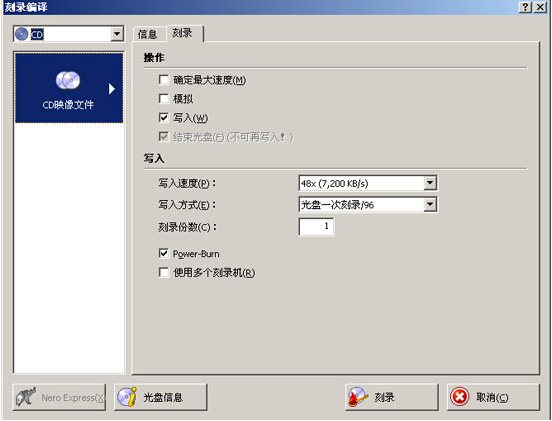Click the 刻录份数(C) label
This screenshot has width=552, height=421.
click(187, 227)
